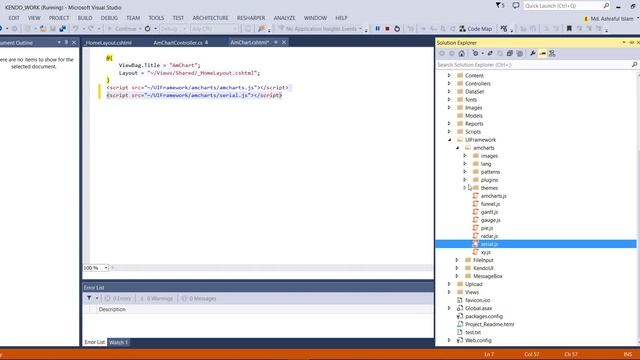Image resolution: width=640 pixels, height=360 pixels.
Task: Click the Error List filter funnel icon
Action: click(89, 298)
